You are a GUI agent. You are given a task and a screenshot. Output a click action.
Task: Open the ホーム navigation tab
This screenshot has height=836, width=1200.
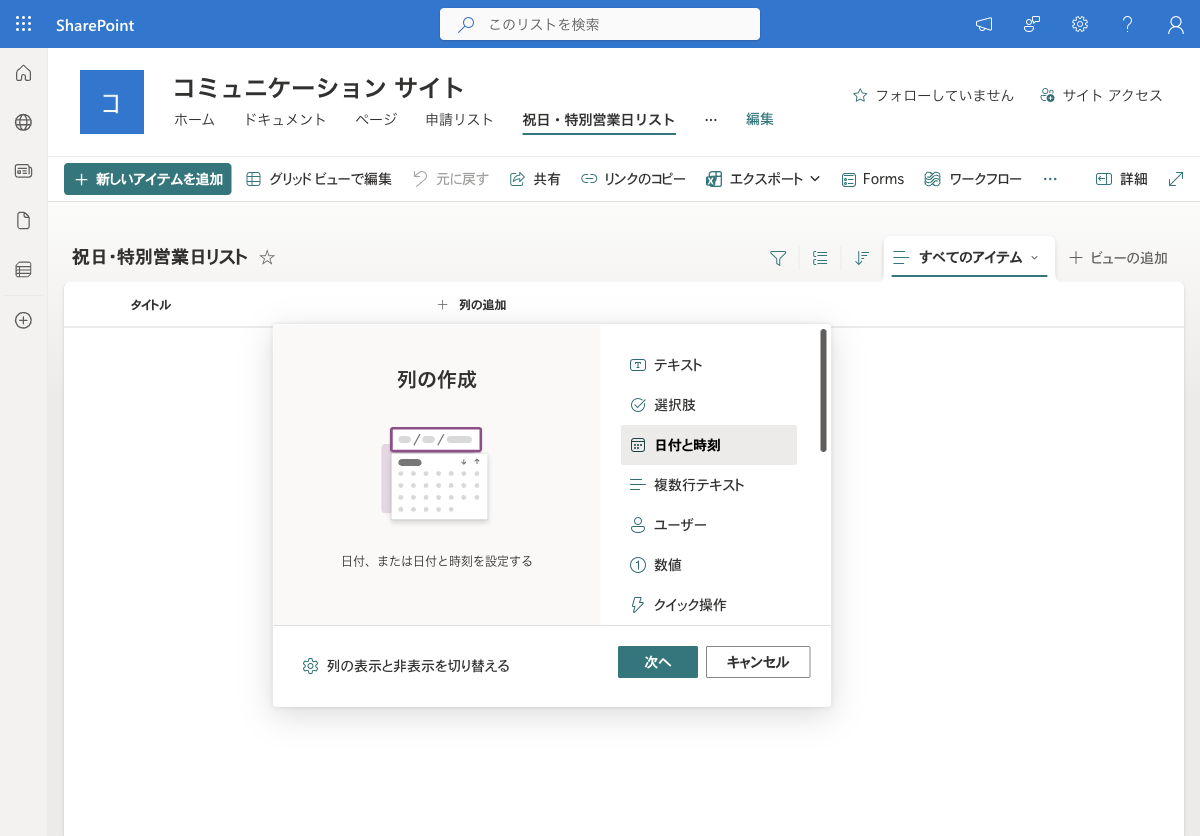(194, 119)
